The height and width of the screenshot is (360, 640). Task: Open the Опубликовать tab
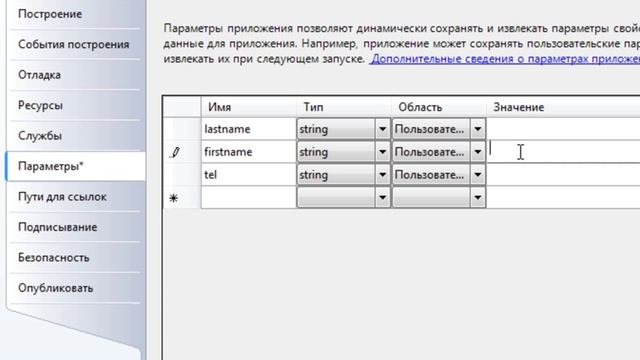(76, 288)
